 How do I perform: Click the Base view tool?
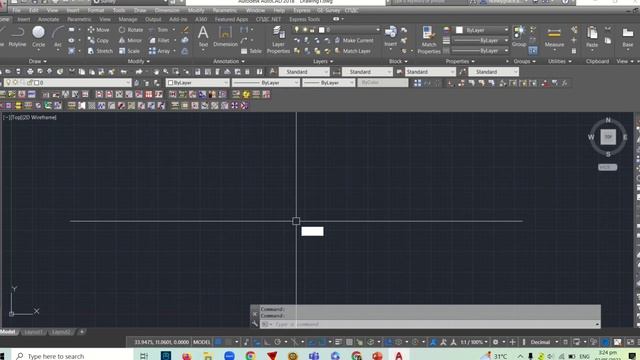[x=628, y=37]
